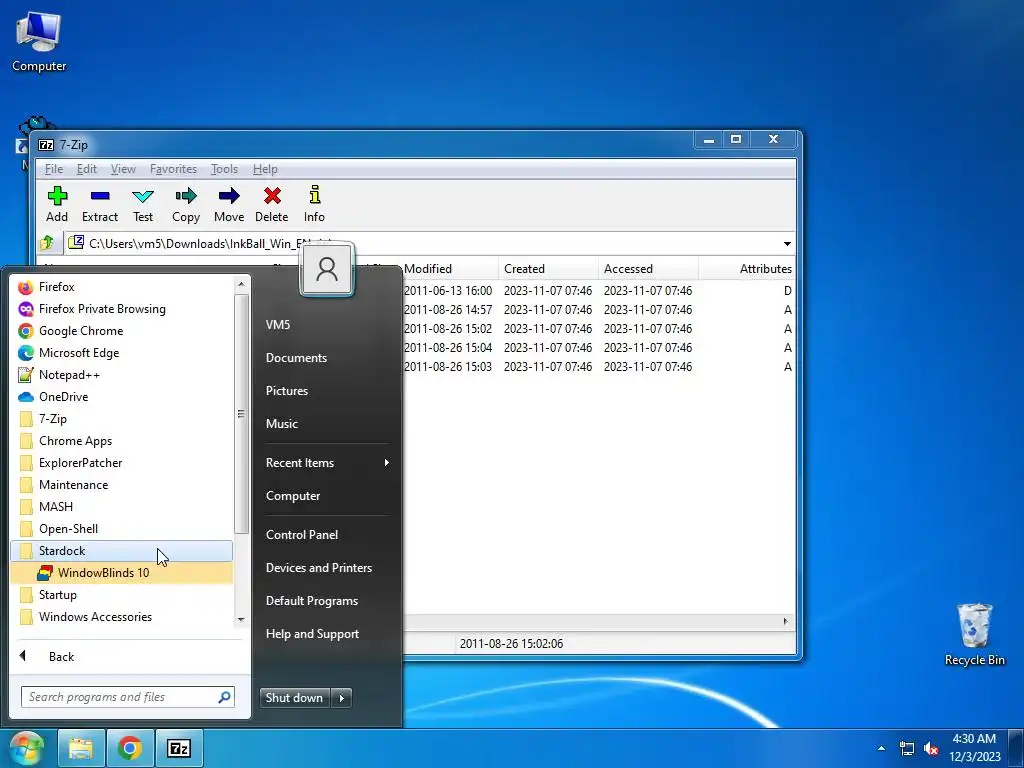Open Control Panel
Screen dimensions: 1024x768
pyautogui.click(x=302, y=535)
